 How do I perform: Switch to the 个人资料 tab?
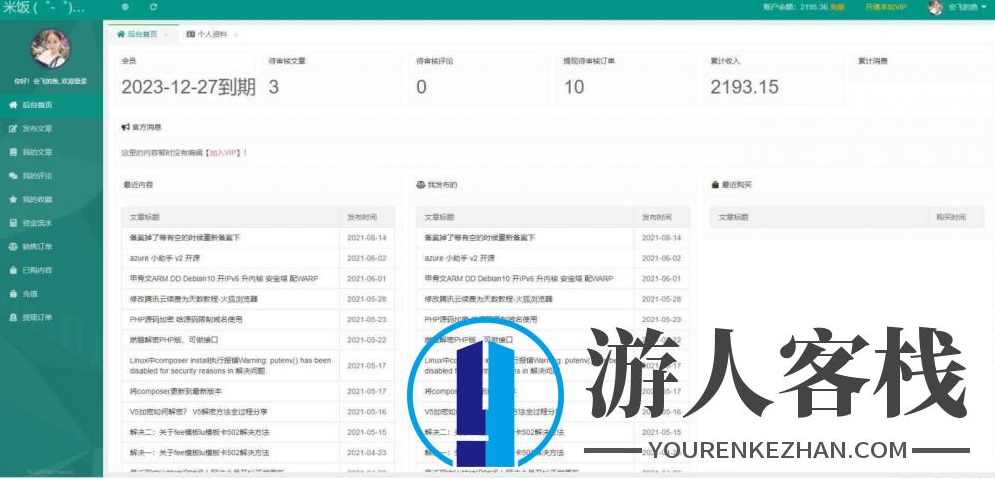point(207,34)
